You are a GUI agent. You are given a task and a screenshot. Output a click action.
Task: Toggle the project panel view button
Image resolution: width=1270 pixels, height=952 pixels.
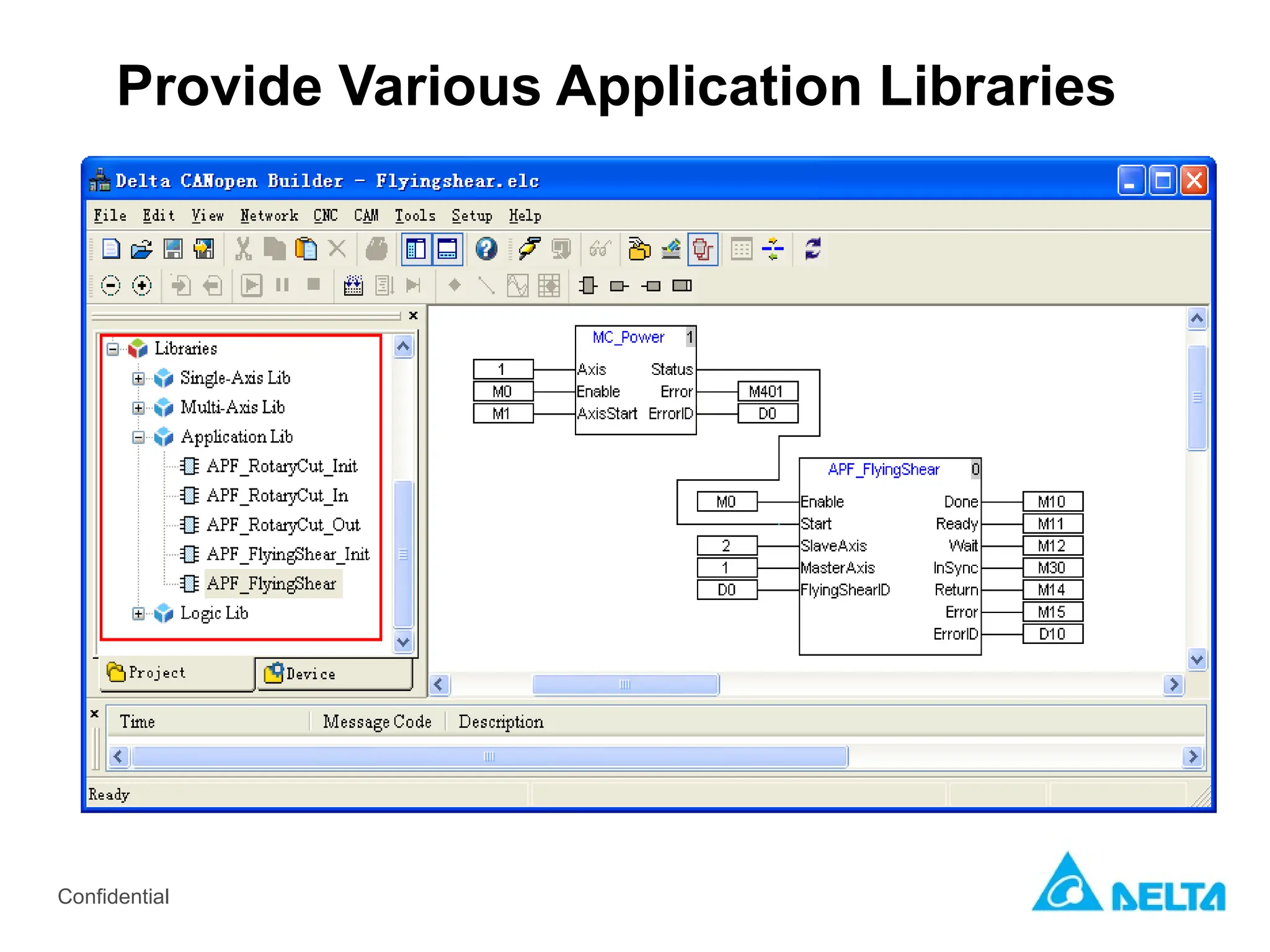(x=416, y=249)
